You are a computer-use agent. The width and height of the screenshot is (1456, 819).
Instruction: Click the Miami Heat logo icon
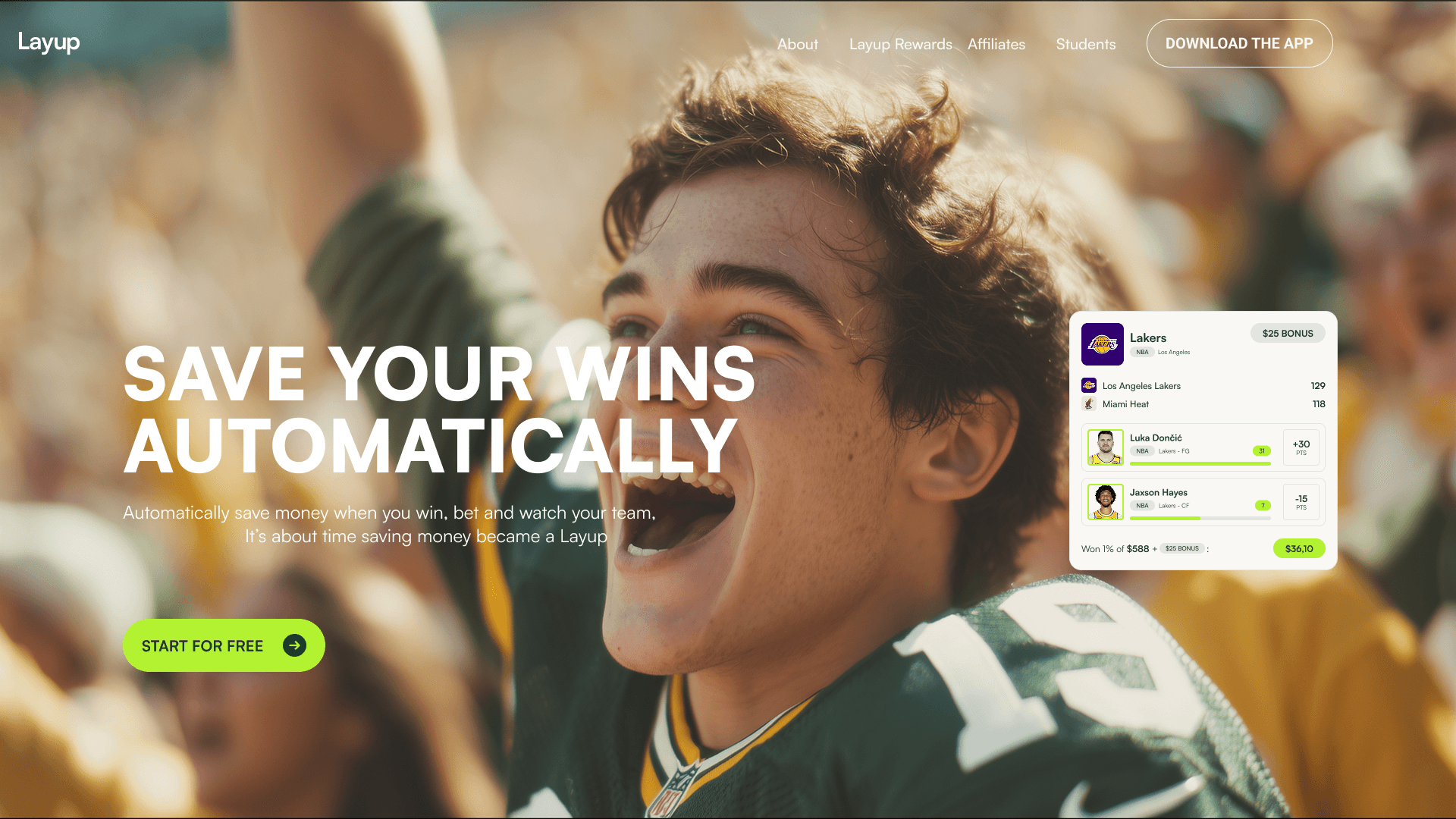pos(1088,403)
